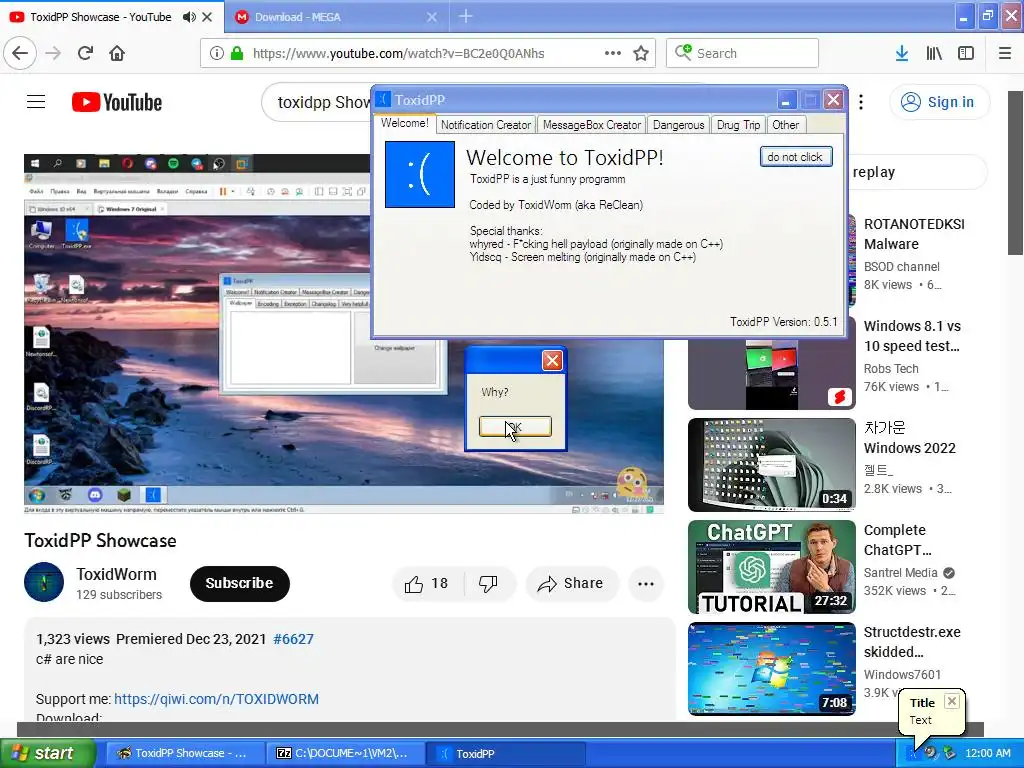The width and height of the screenshot is (1024, 768).
Task: View site information icon in address bar
Action: click(x=216, y=53)
